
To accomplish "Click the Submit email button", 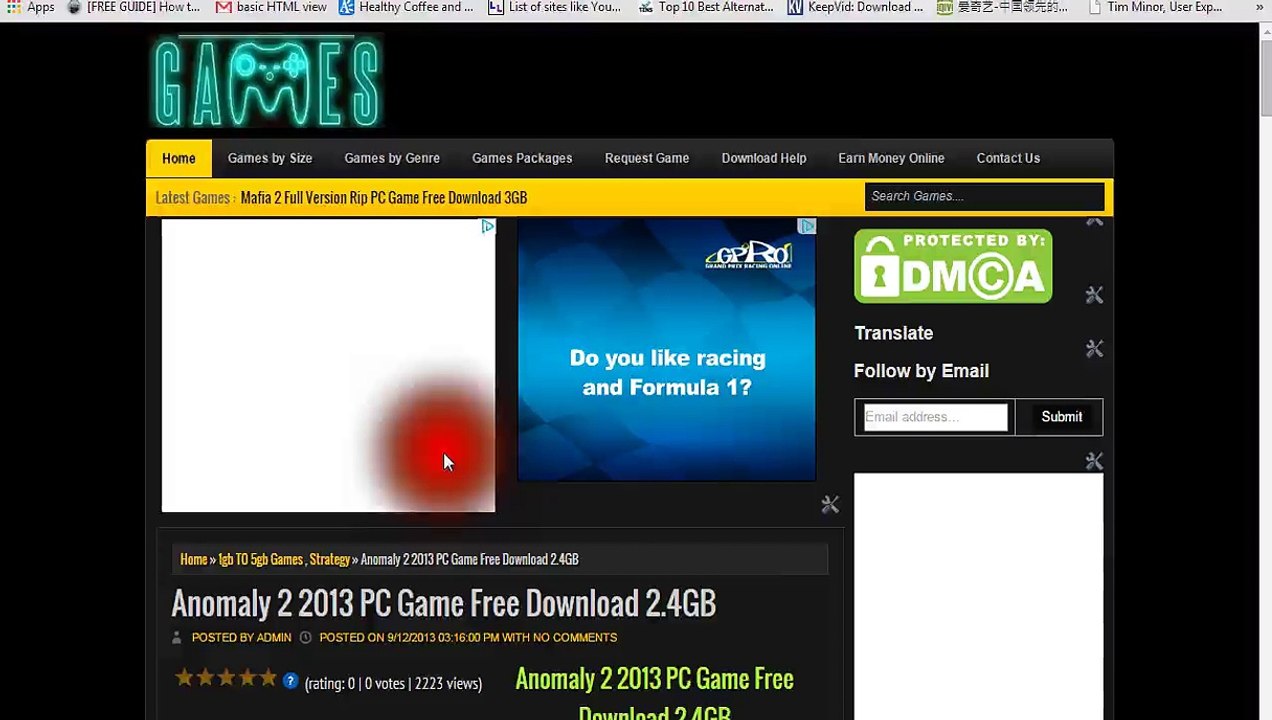I will (1061, 417).
